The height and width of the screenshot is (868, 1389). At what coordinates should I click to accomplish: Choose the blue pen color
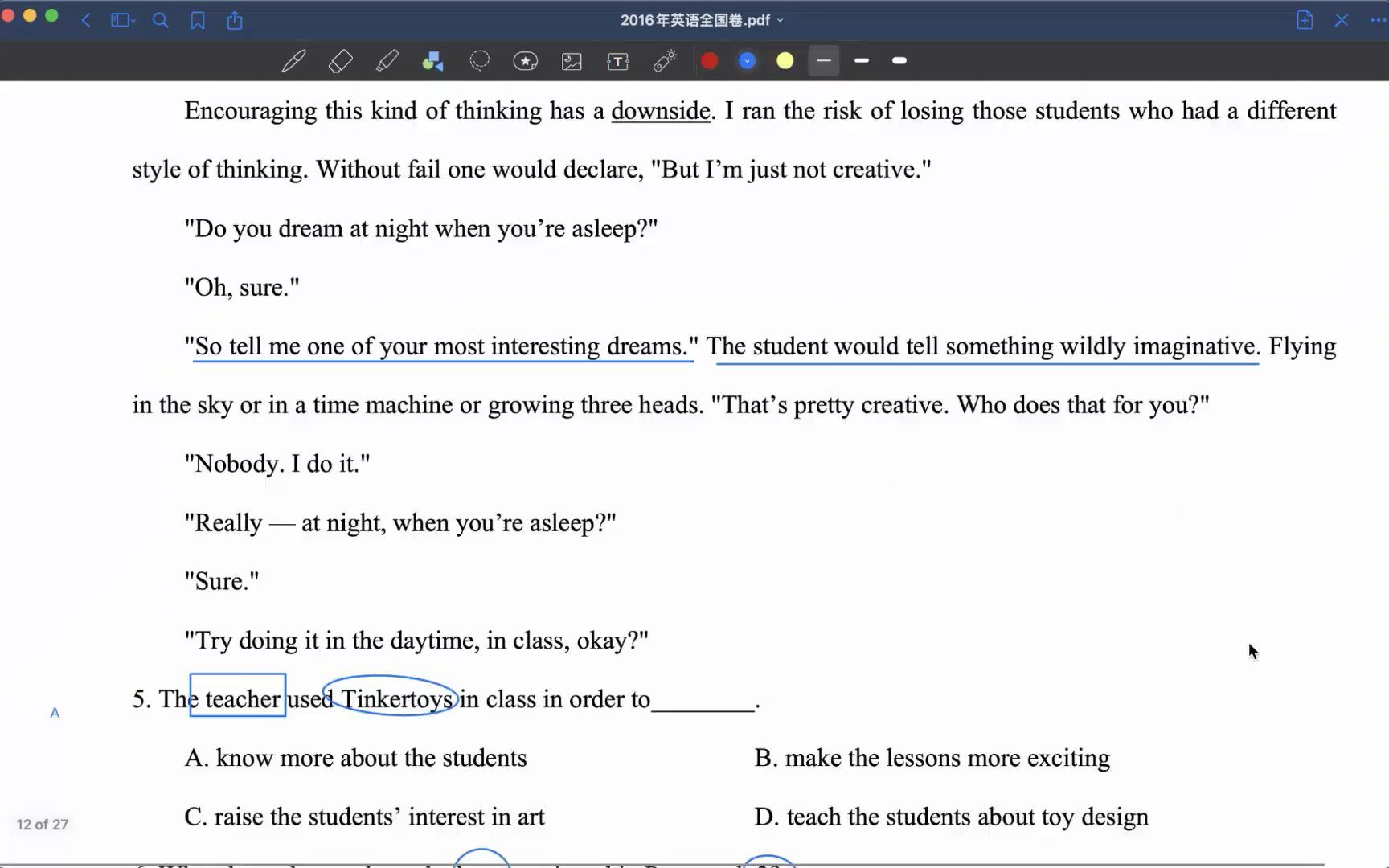pos(748,61)
